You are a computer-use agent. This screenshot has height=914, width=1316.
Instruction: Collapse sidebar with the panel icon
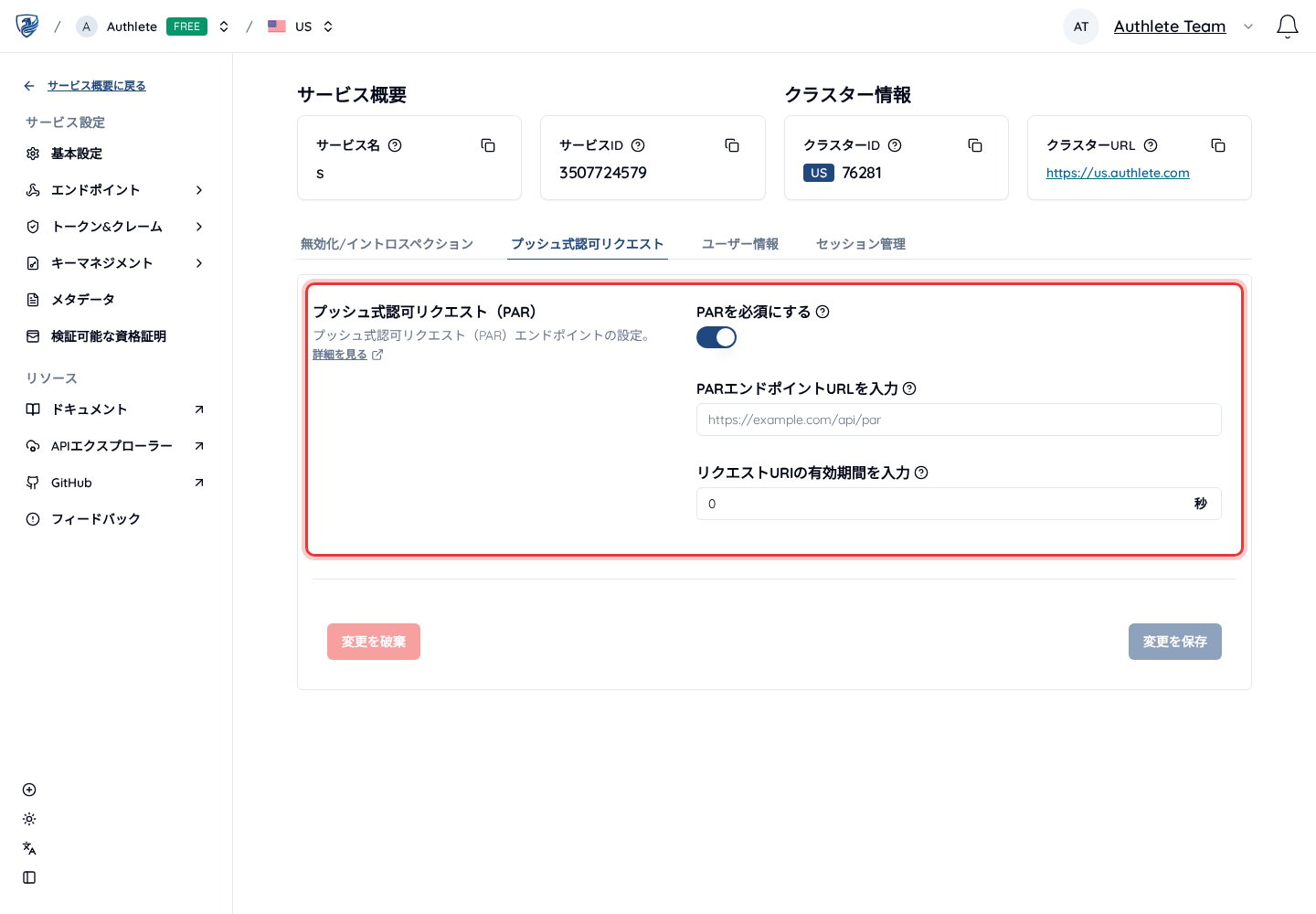click(x=29, y=877)
